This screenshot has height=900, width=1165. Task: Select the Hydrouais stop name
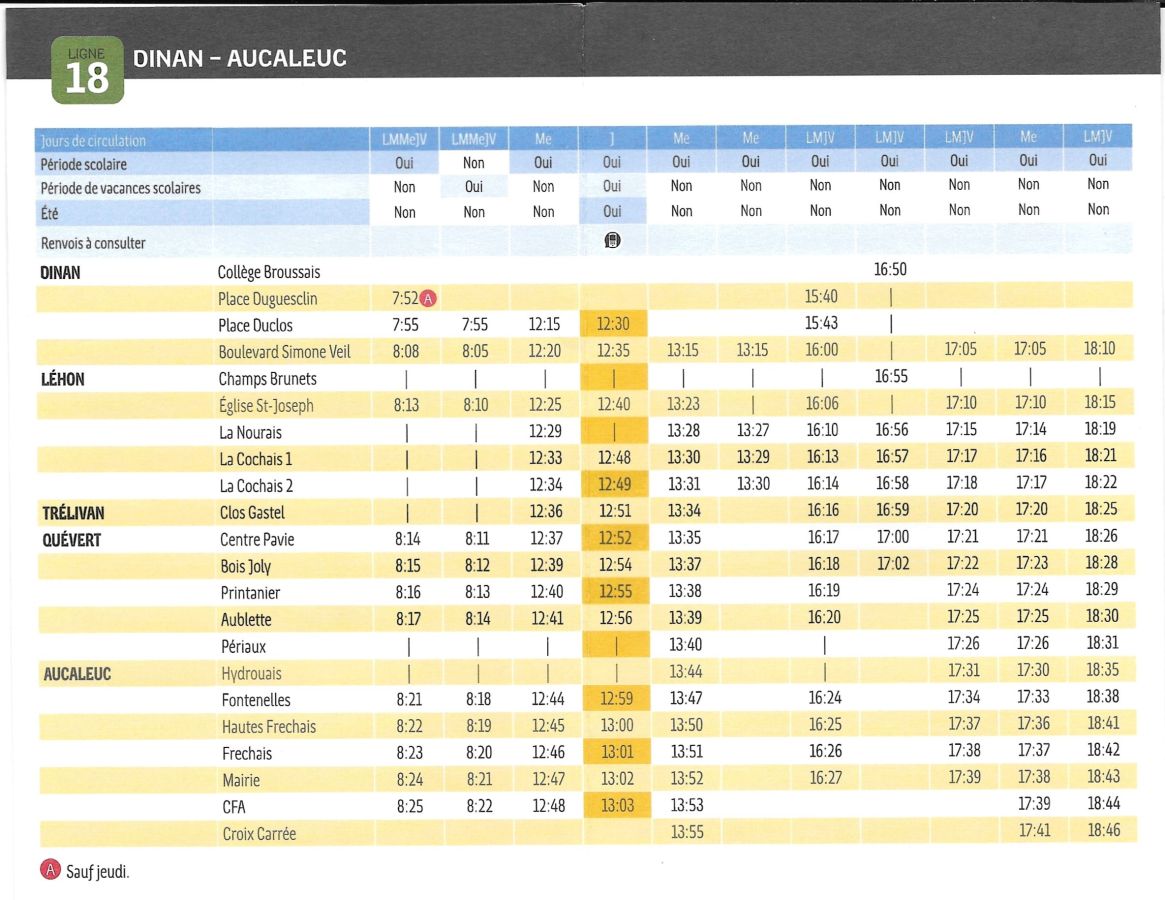[252, 674]
